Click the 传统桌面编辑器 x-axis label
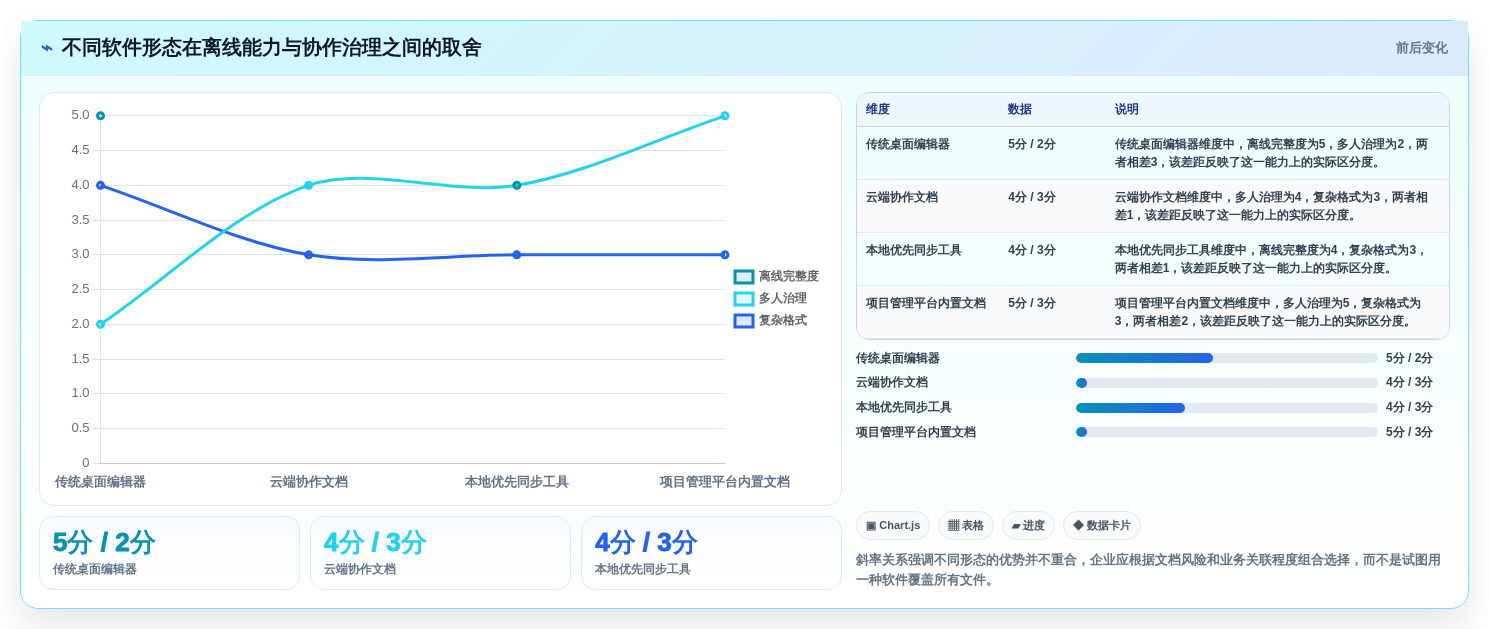This screenshot has width=1489, height=629. 100,482
